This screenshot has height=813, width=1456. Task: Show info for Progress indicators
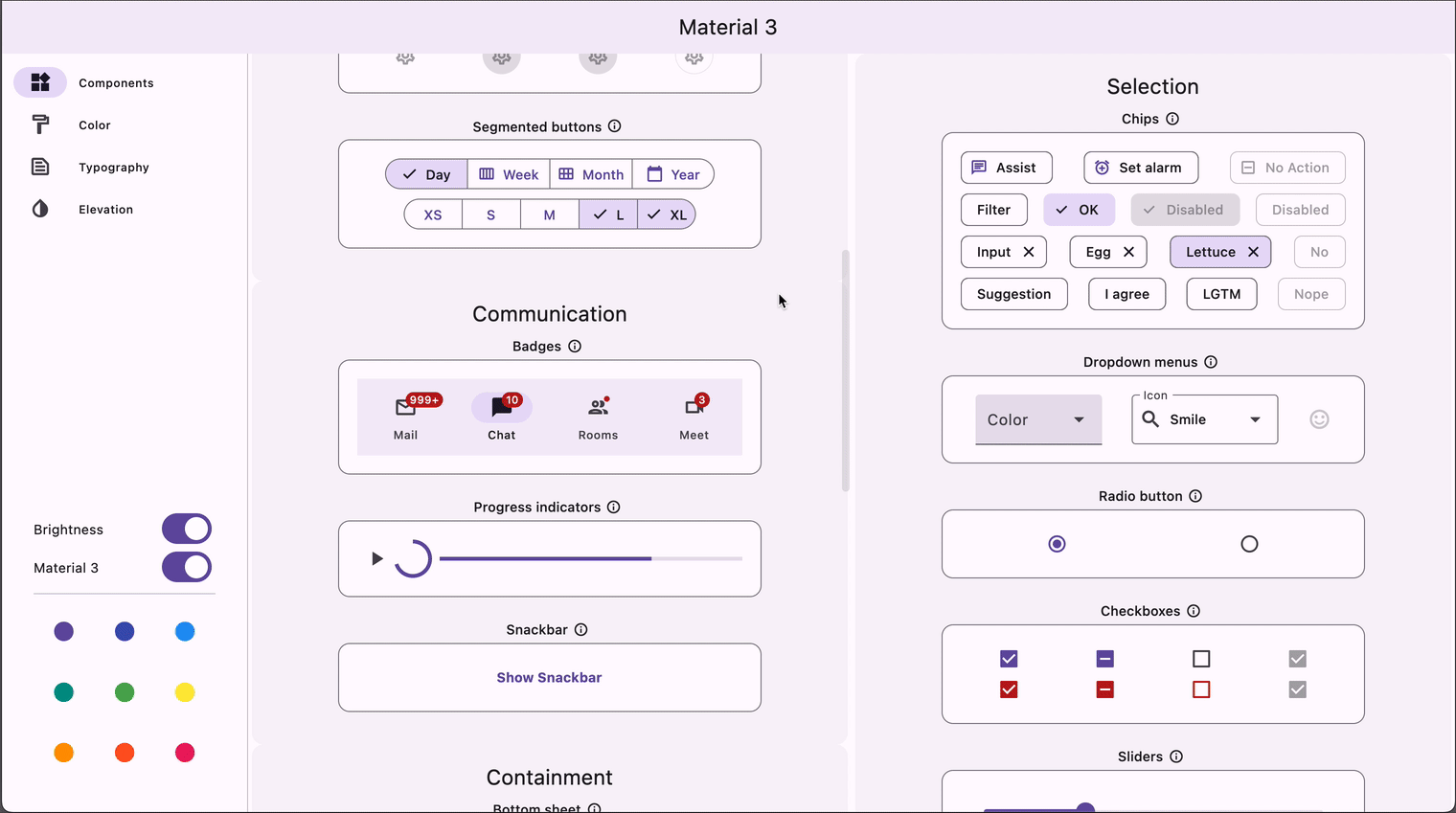[x=614, y=507]
